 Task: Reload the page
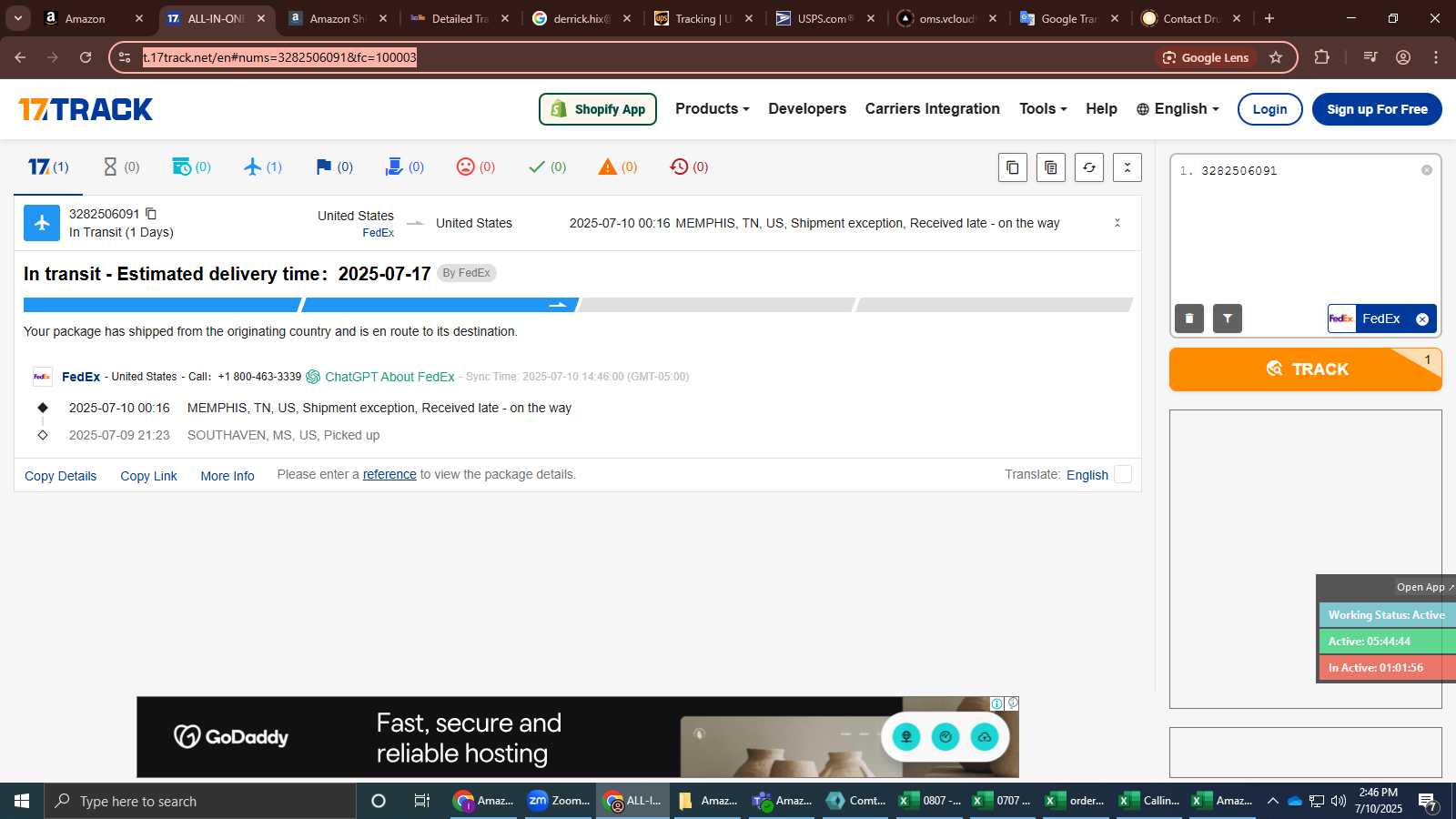point(86,57)
